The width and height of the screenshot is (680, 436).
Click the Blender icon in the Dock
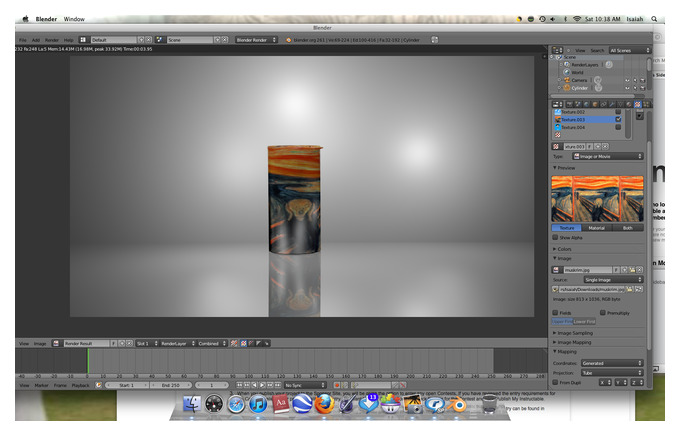point(456,404)
